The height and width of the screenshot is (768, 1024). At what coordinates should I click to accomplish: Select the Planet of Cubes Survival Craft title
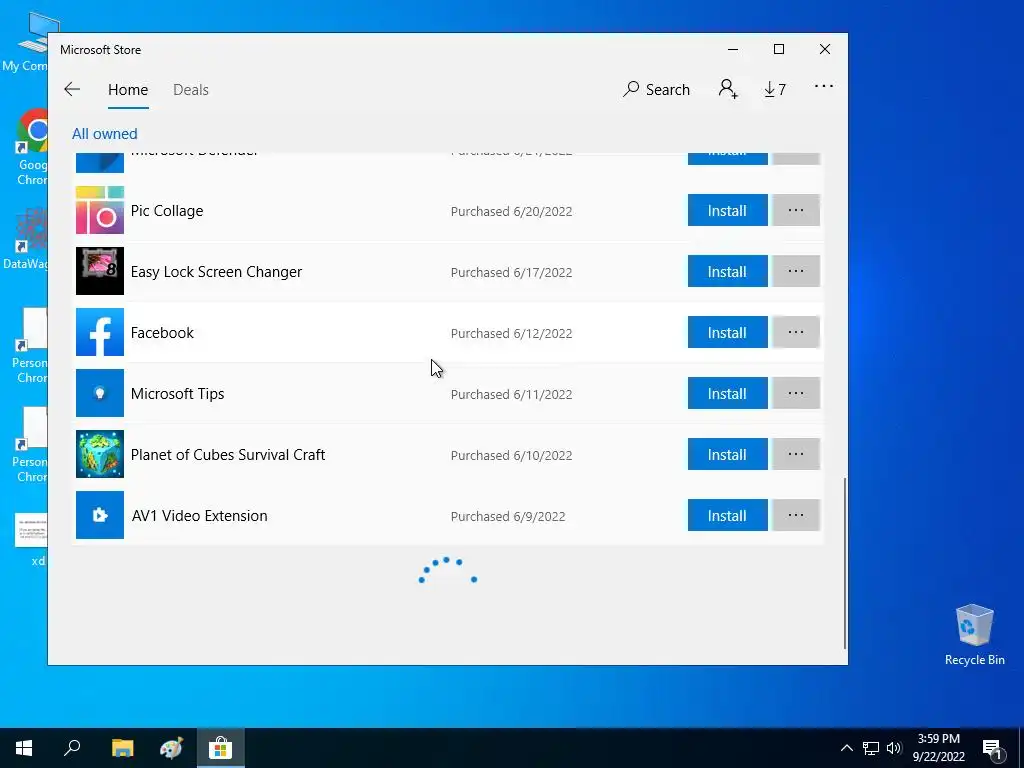[x=228, y=455]
